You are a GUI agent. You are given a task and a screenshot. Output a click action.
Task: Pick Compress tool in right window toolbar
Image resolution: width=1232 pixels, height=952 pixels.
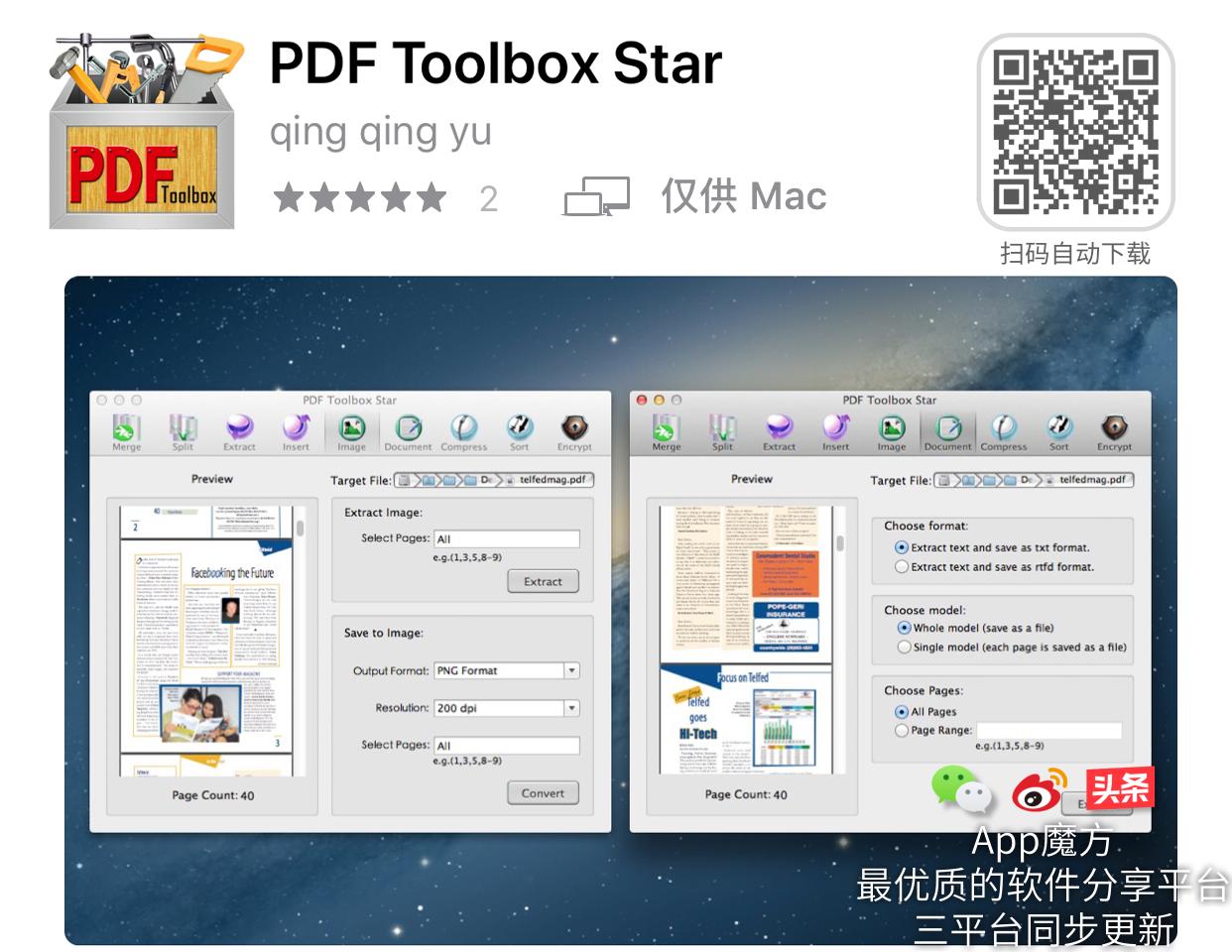[1004, 432]
